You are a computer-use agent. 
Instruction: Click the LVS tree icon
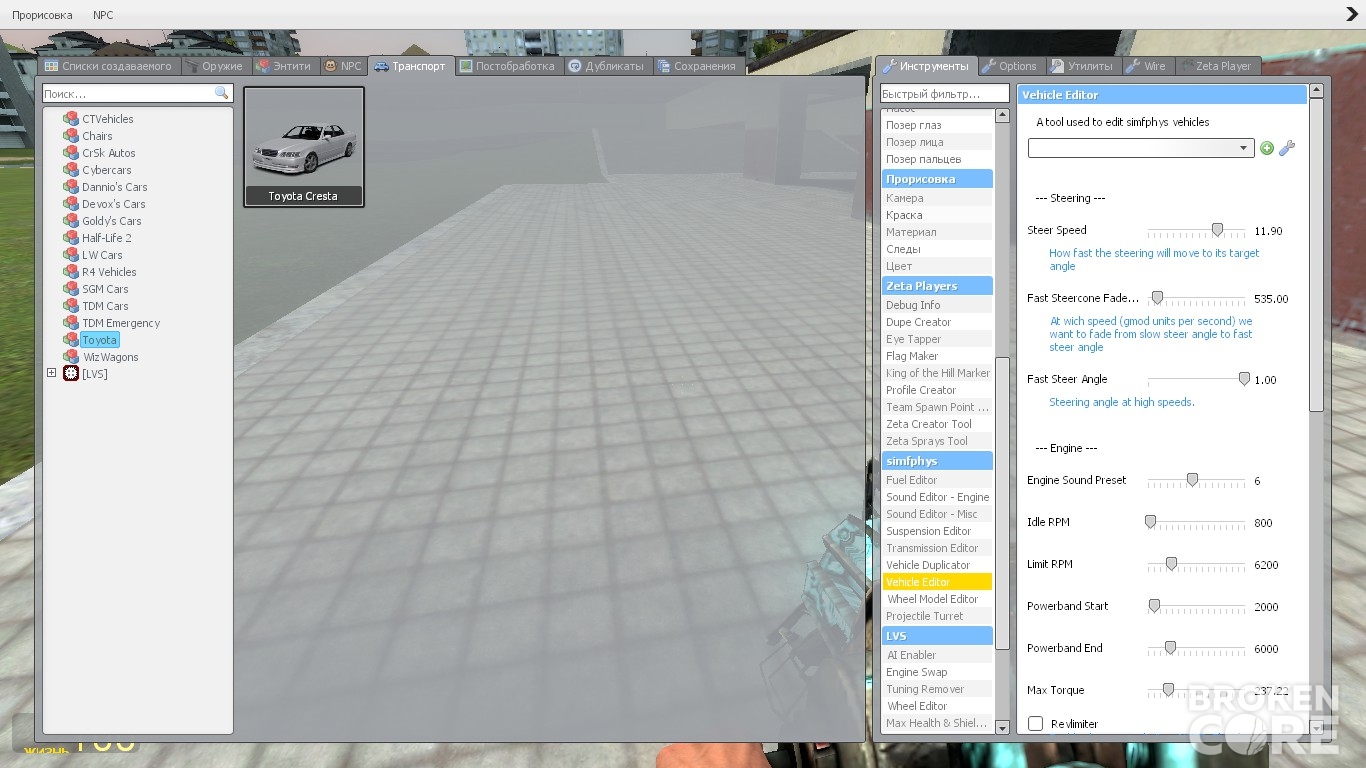[x=71, y=374]
